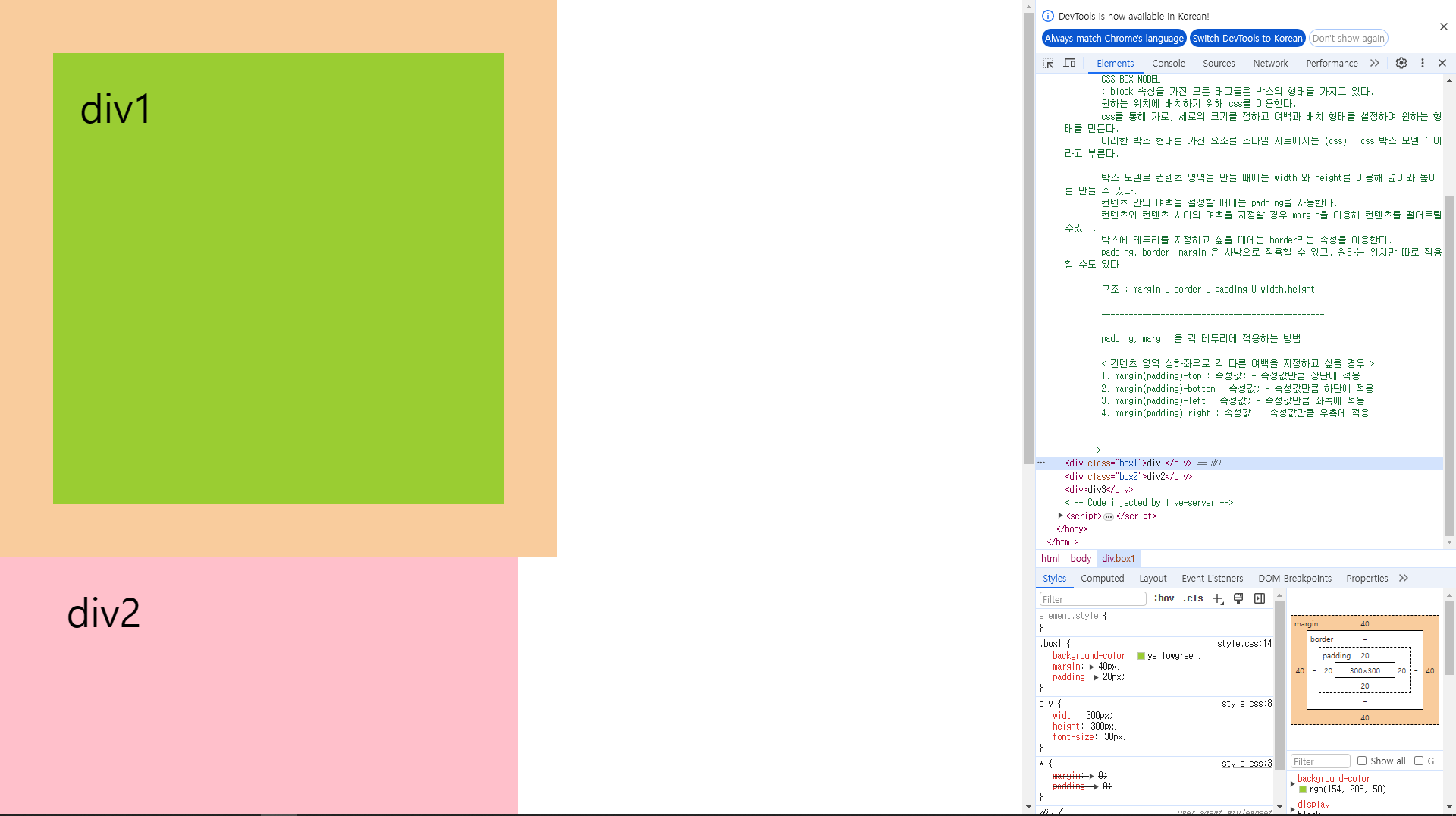Screen dimensions: 1456x816
Task: Open the style.css:8 source link
Action: [1247, 703]
